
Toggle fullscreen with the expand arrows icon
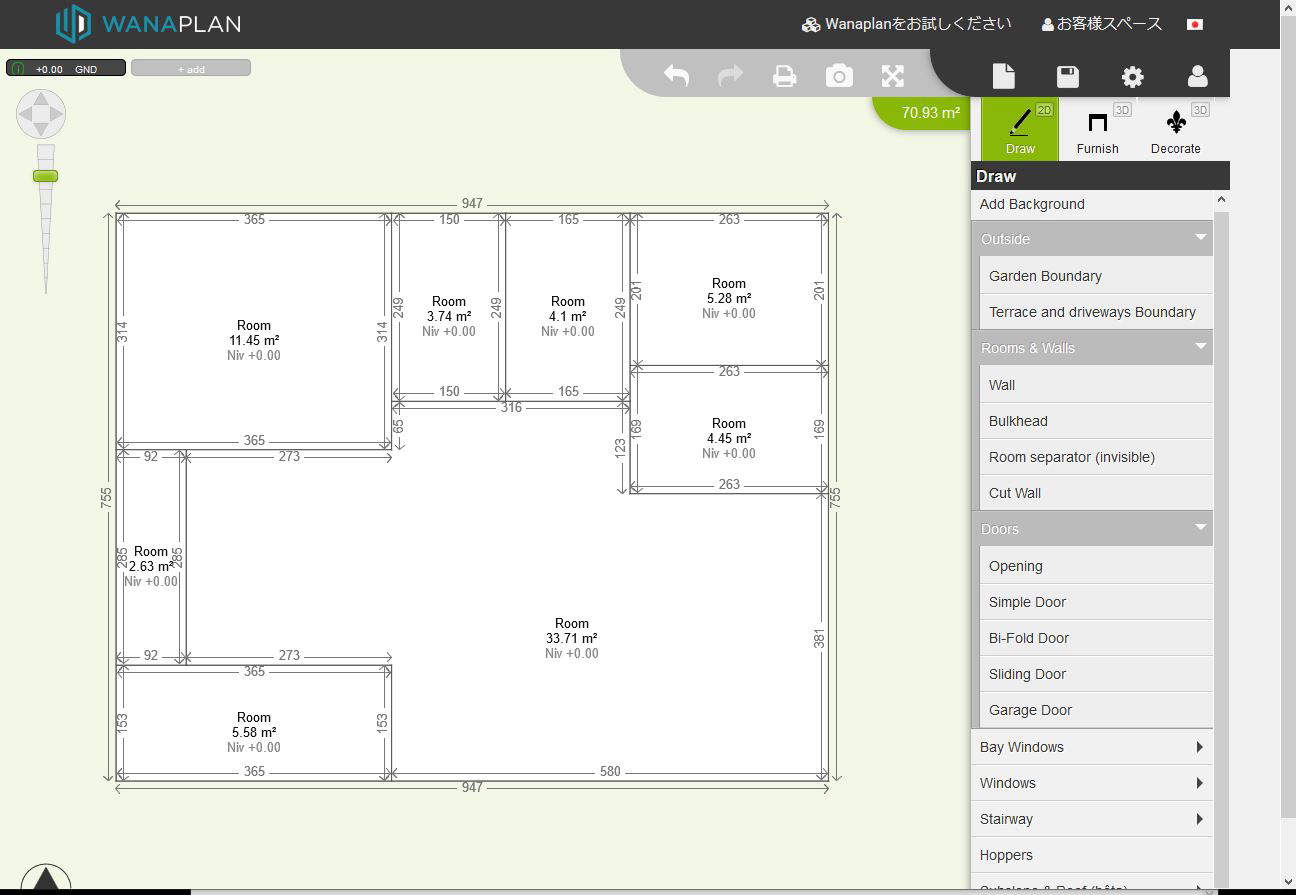coord(893,76)
